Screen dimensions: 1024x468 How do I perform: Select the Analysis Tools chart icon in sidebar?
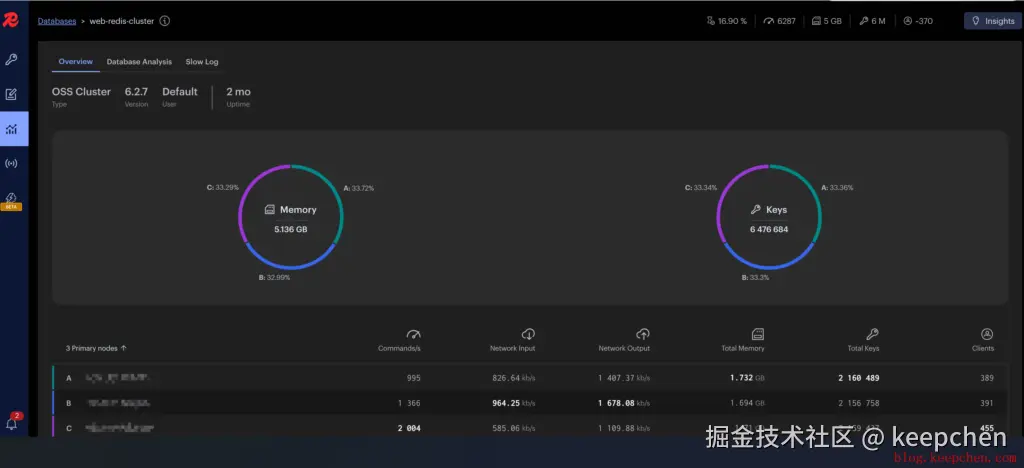[x=11, y=129]
